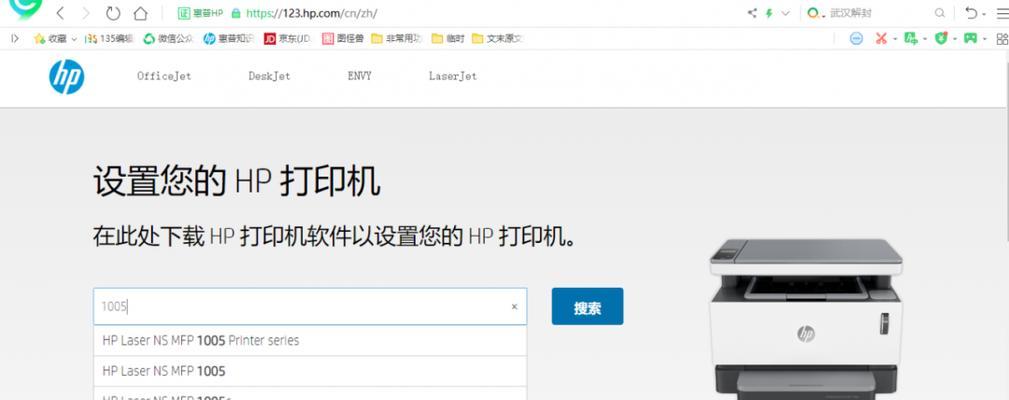1009x400 pixels.
Task: Click the browser search box
Action: click(878, 13)
